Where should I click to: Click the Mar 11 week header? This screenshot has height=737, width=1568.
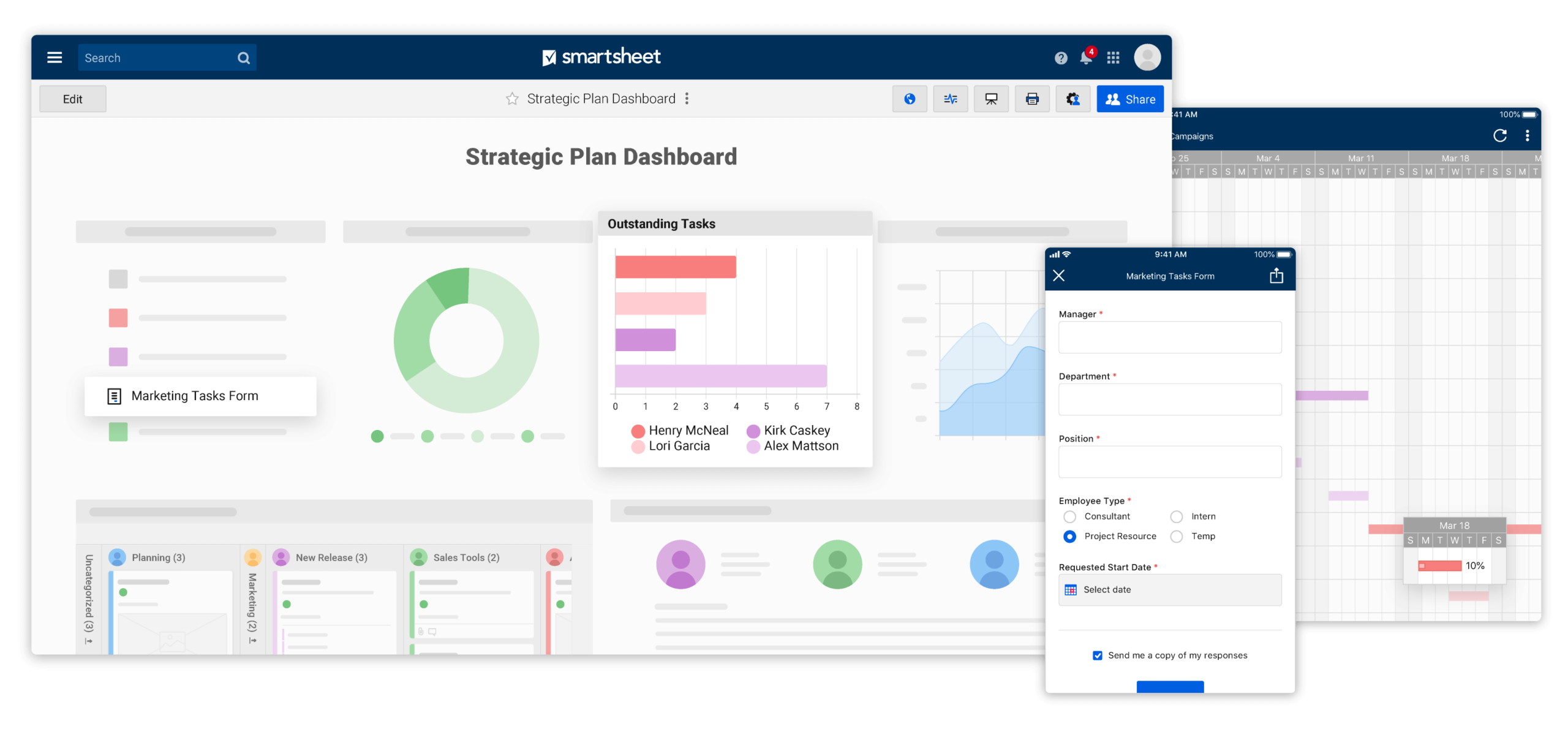coord(1360,158)
